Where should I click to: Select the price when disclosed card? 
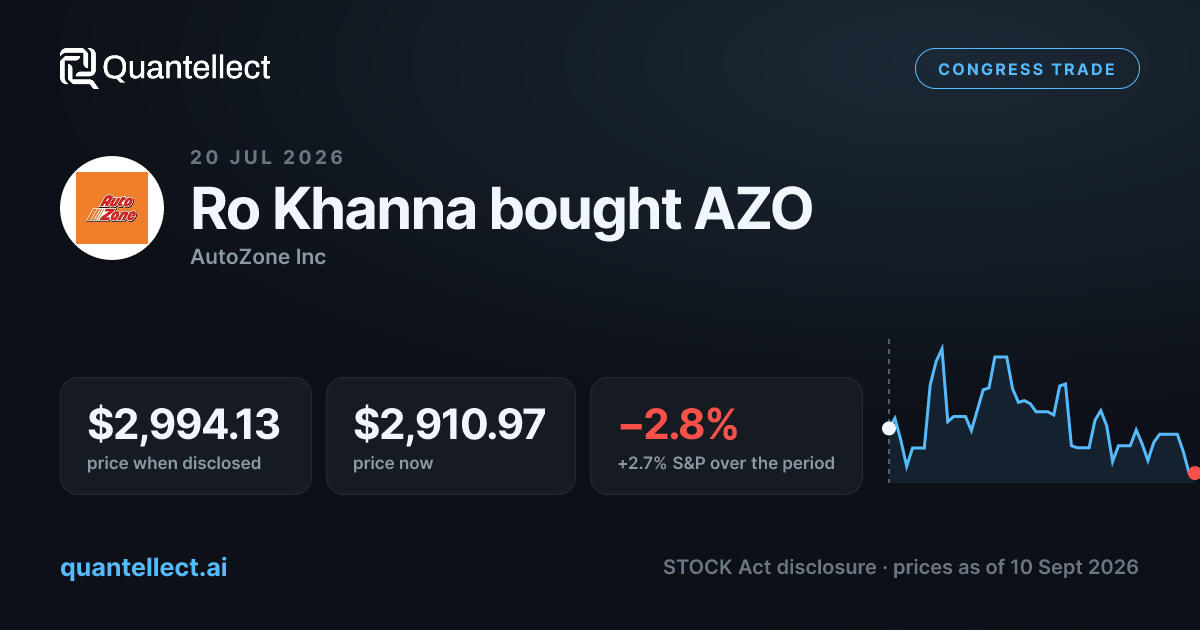click(x=186, y=436)
